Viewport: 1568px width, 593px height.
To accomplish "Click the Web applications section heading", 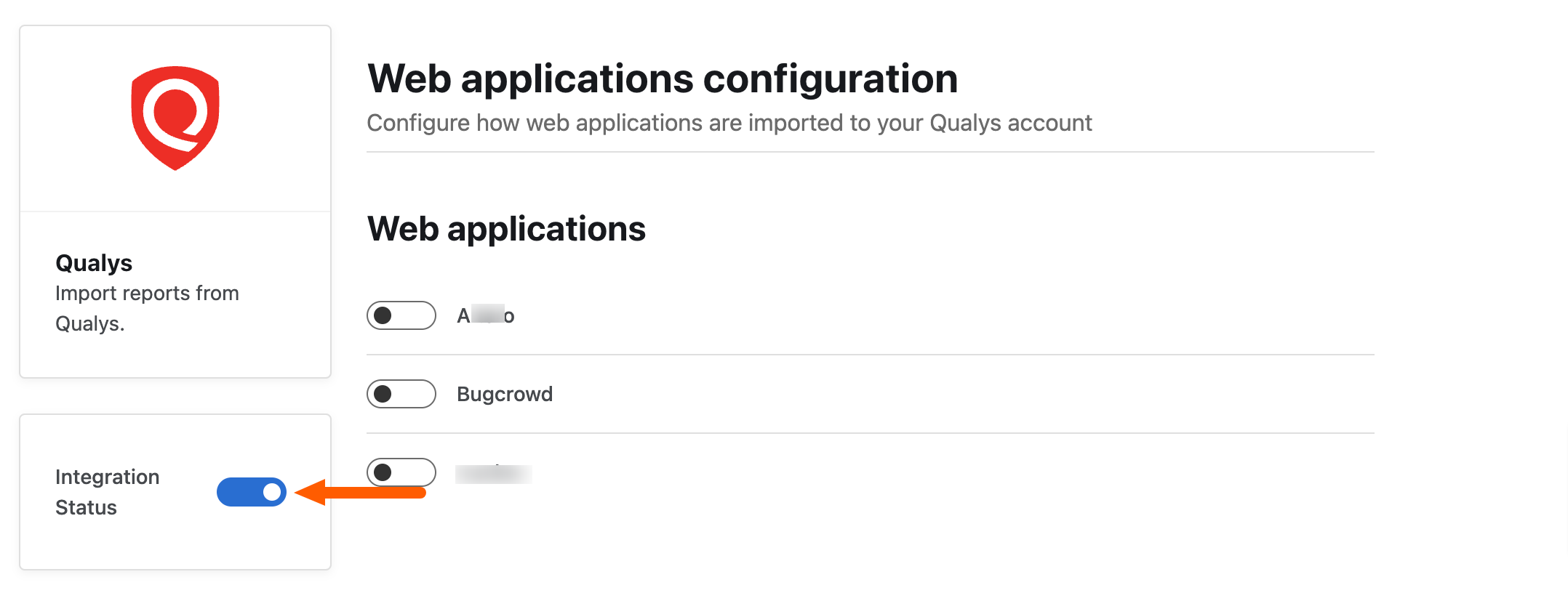I will pos(506,229).
